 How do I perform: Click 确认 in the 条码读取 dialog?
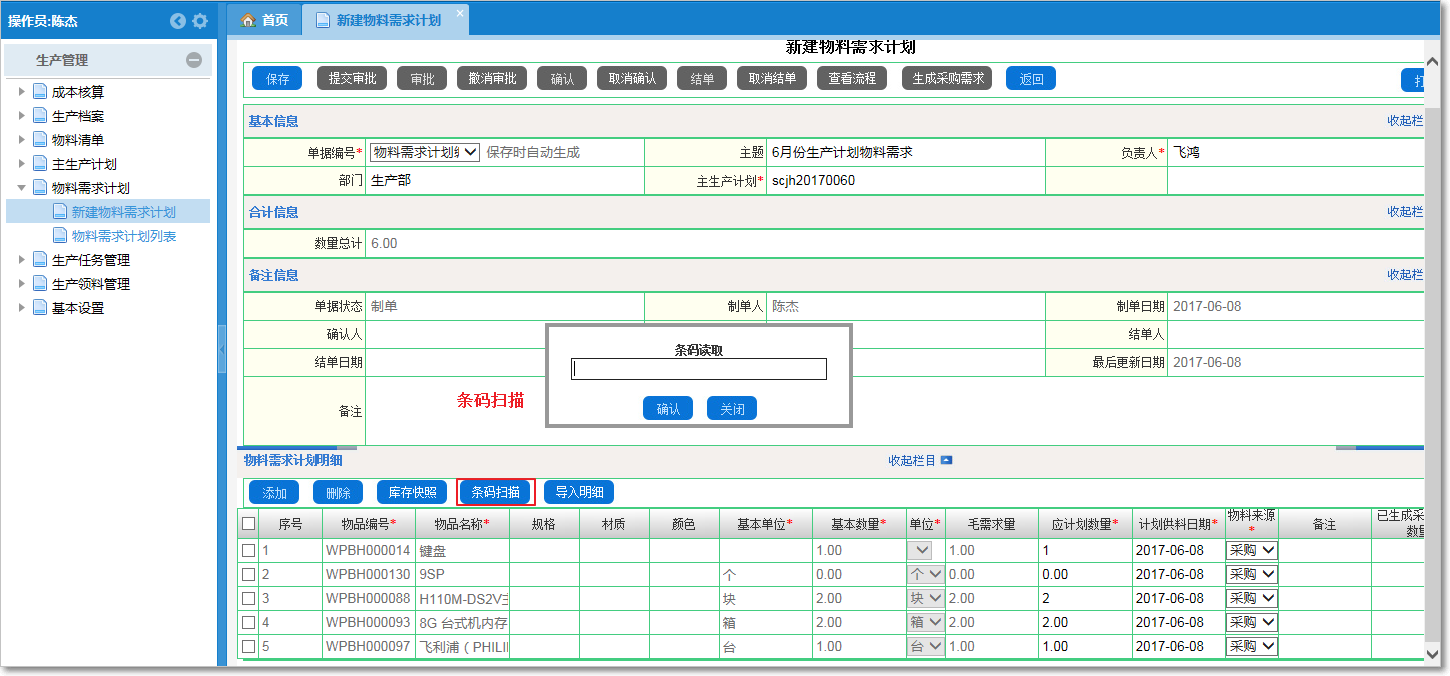coord(668,407)
